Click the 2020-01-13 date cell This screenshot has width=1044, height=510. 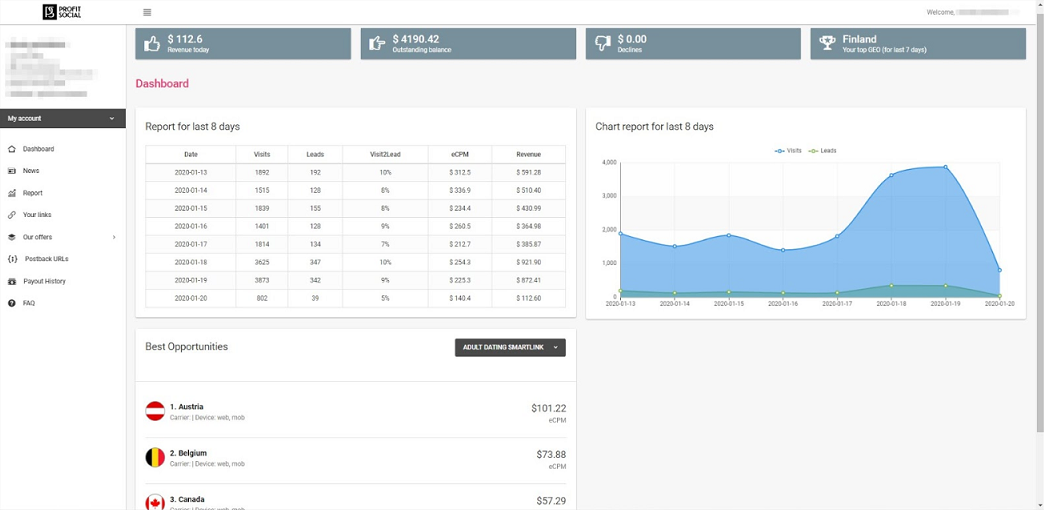(190, 172)
